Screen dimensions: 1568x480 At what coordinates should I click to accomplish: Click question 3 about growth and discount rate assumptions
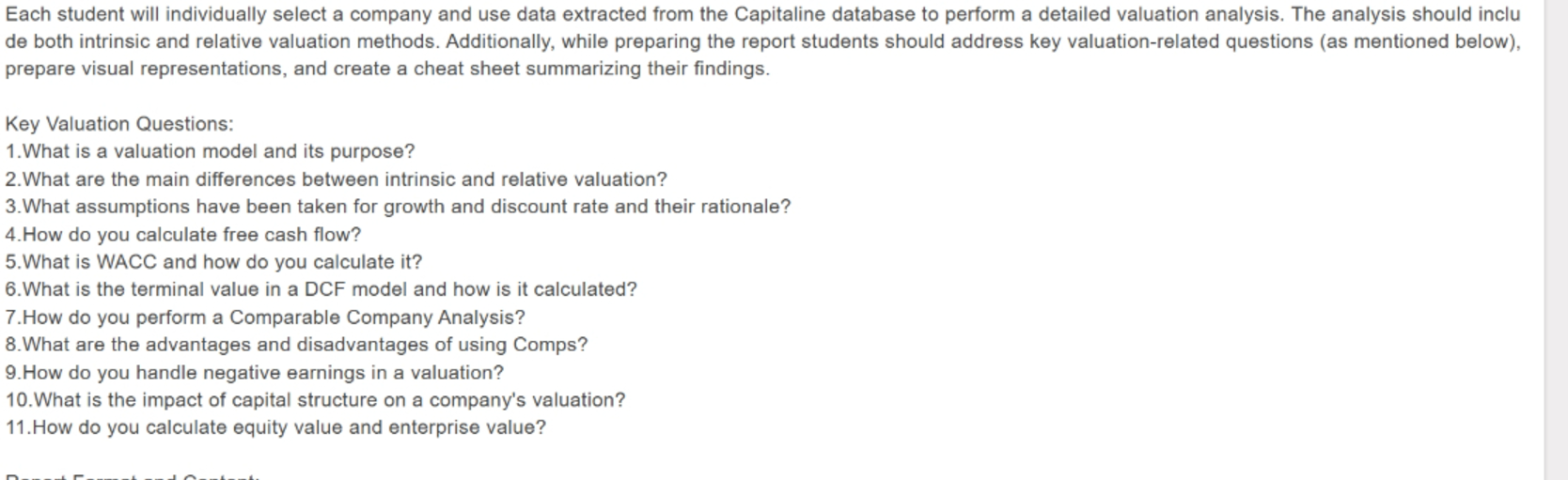398,207
